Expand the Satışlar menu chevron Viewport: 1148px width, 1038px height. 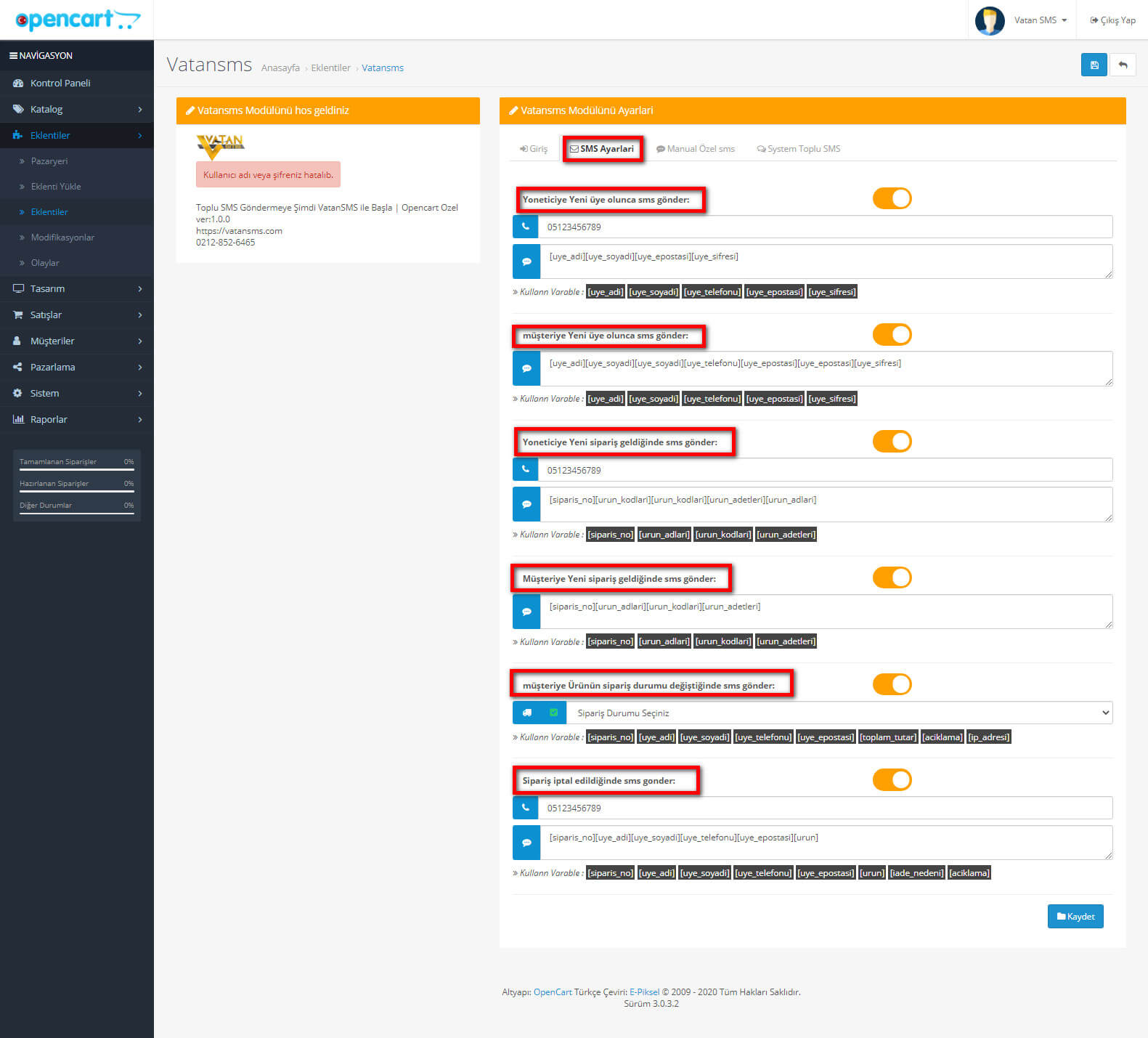tap(140, 315)
